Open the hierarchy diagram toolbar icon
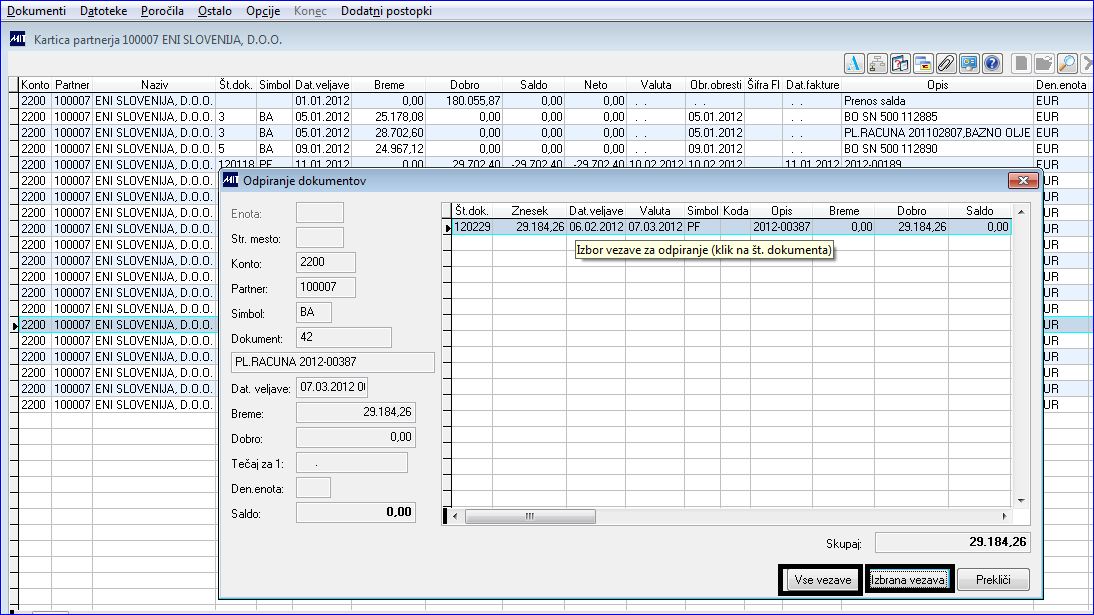 (877, 64)
